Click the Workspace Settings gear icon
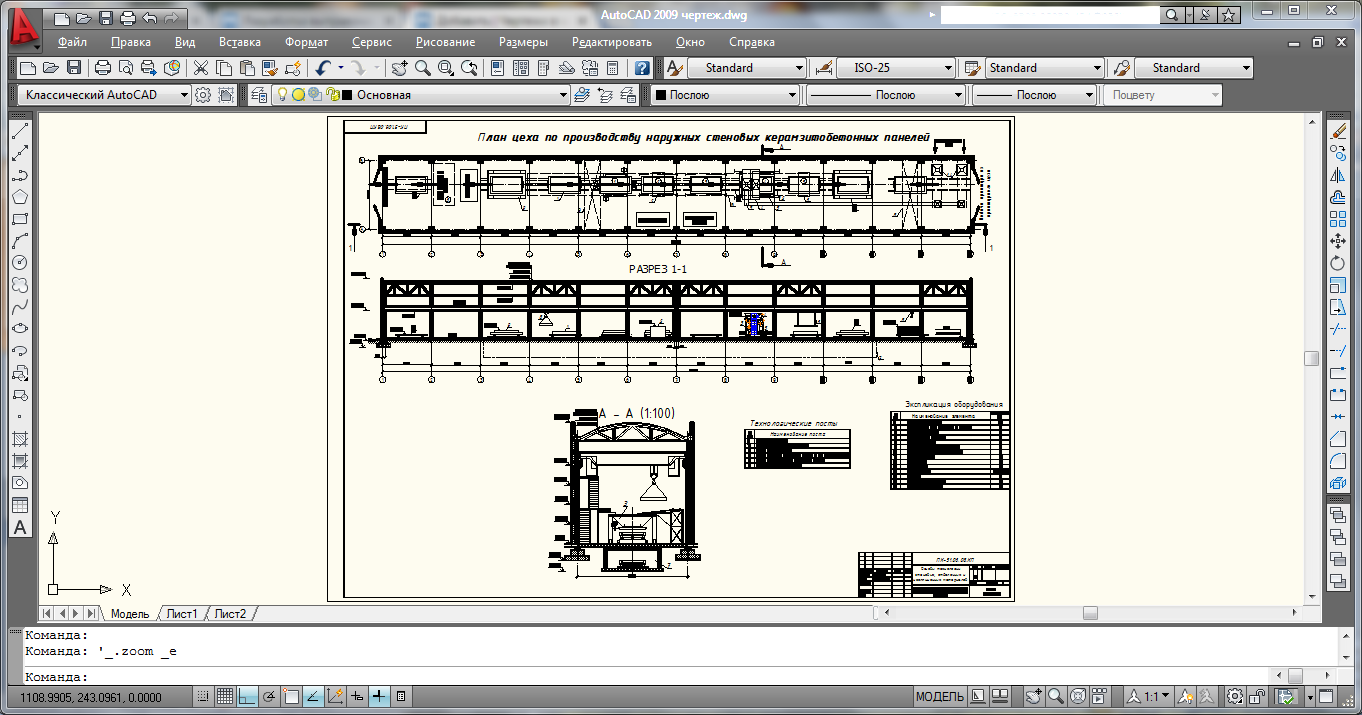 tap(203, 95)
